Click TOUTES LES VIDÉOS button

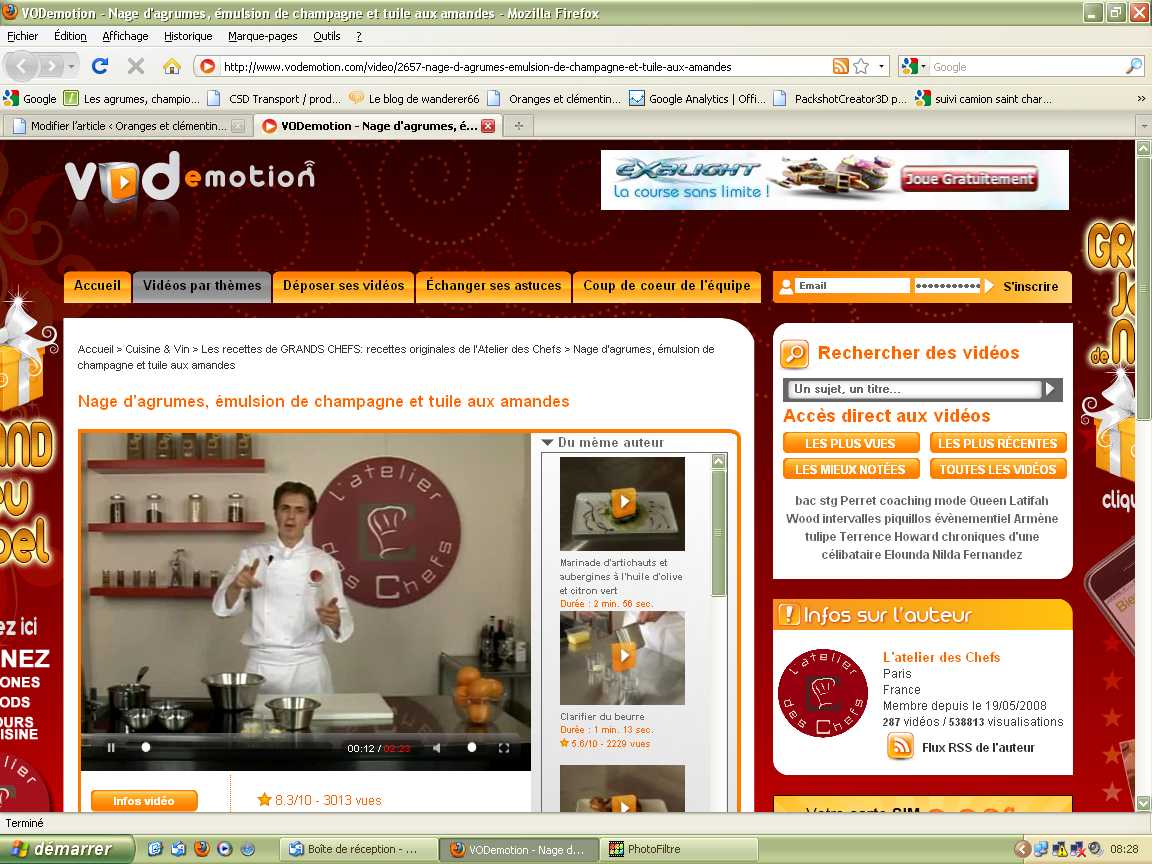[998, 469]
